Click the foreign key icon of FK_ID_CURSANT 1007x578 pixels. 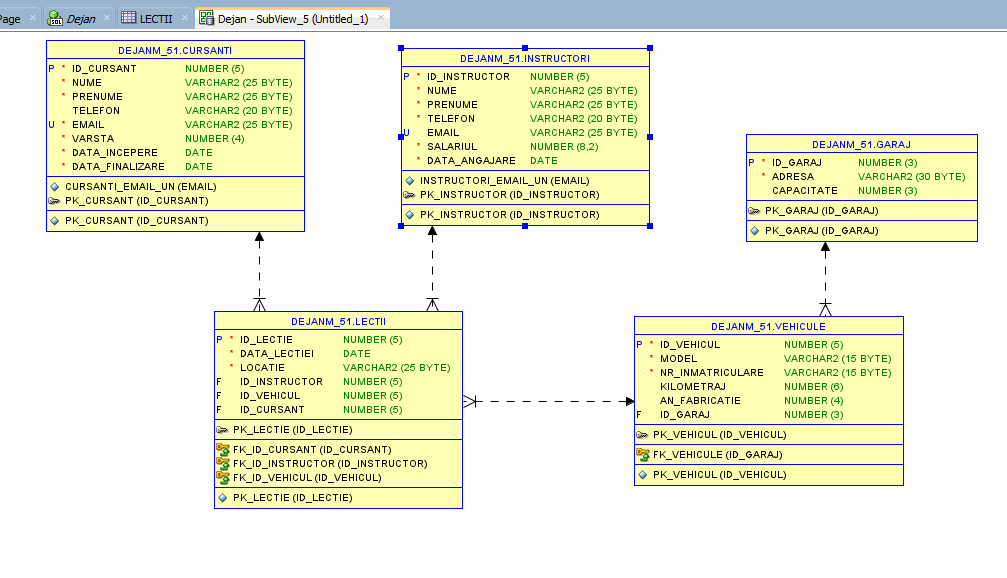click(223, 450)
